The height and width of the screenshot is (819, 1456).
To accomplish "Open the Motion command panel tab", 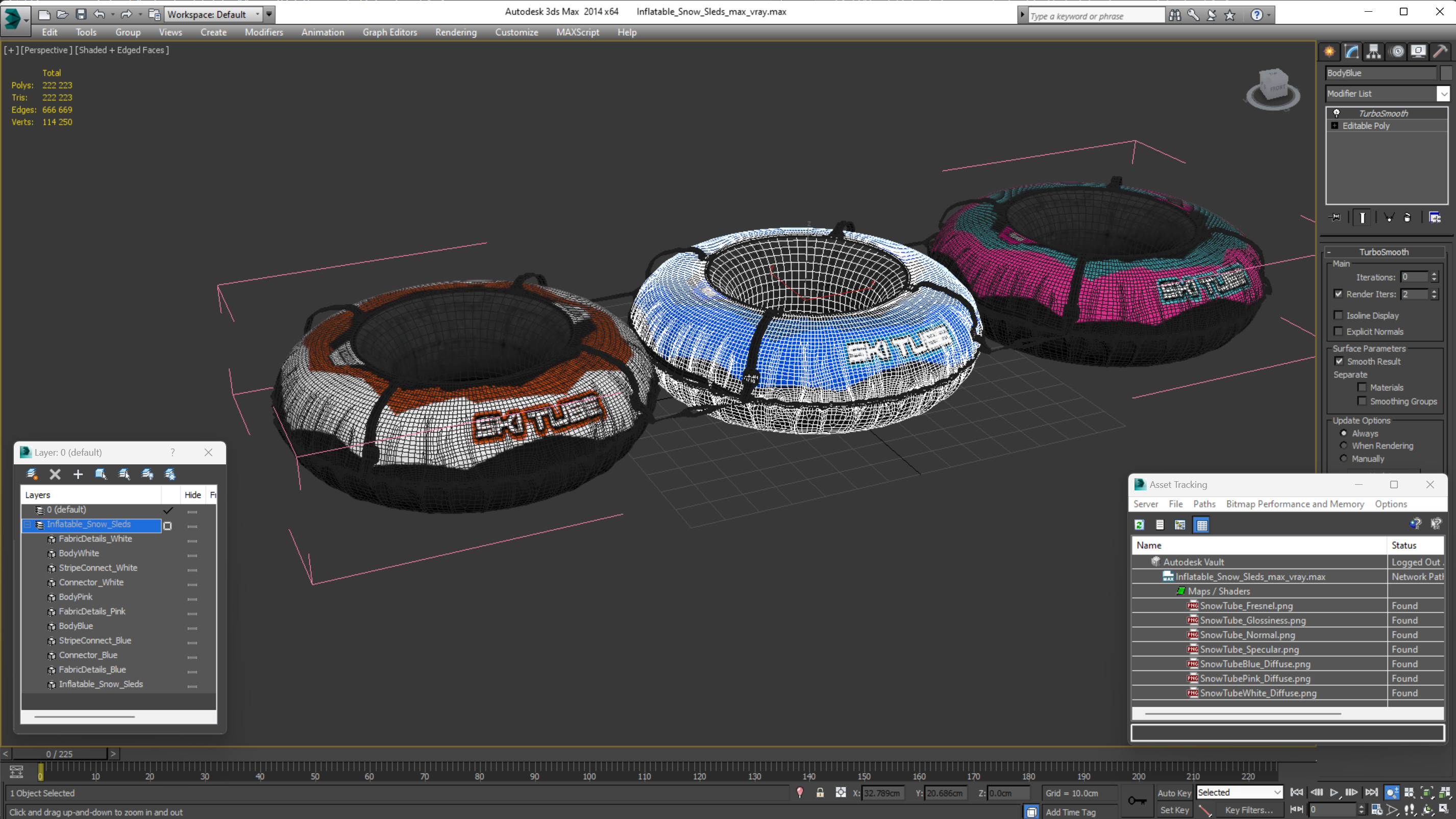I will pyautogui.click(x=1397, y=52).
